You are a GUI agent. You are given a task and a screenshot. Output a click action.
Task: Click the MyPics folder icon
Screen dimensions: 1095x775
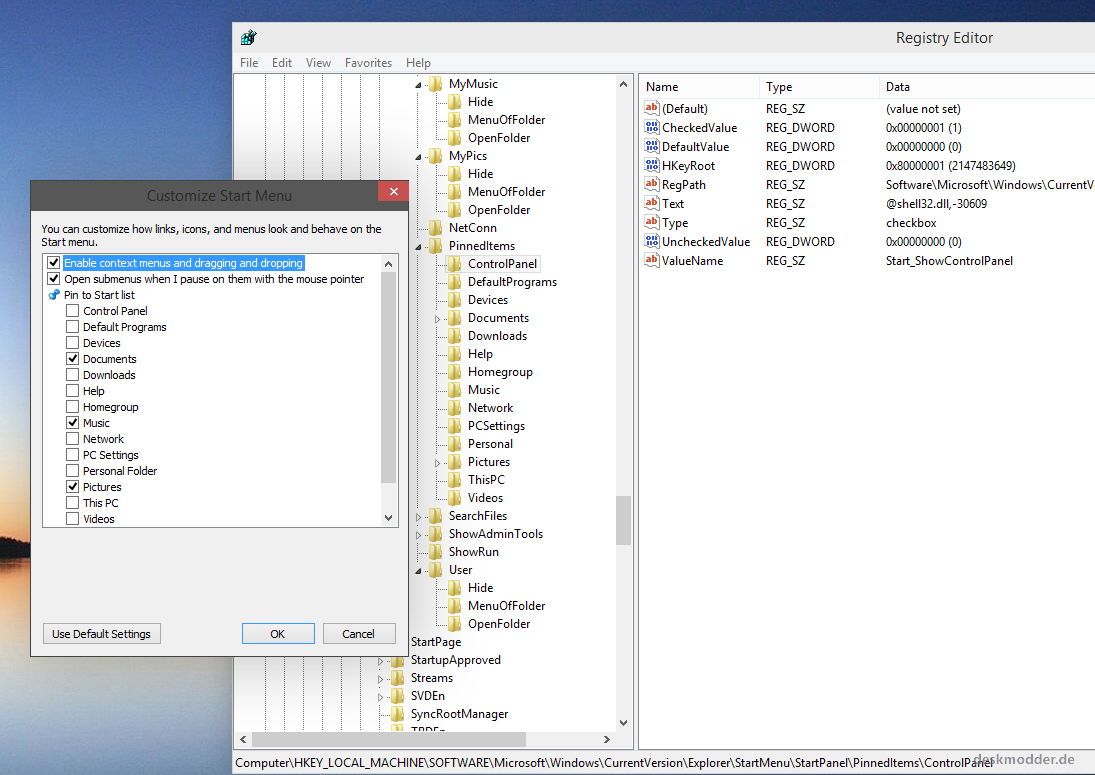tap(436, 156)
